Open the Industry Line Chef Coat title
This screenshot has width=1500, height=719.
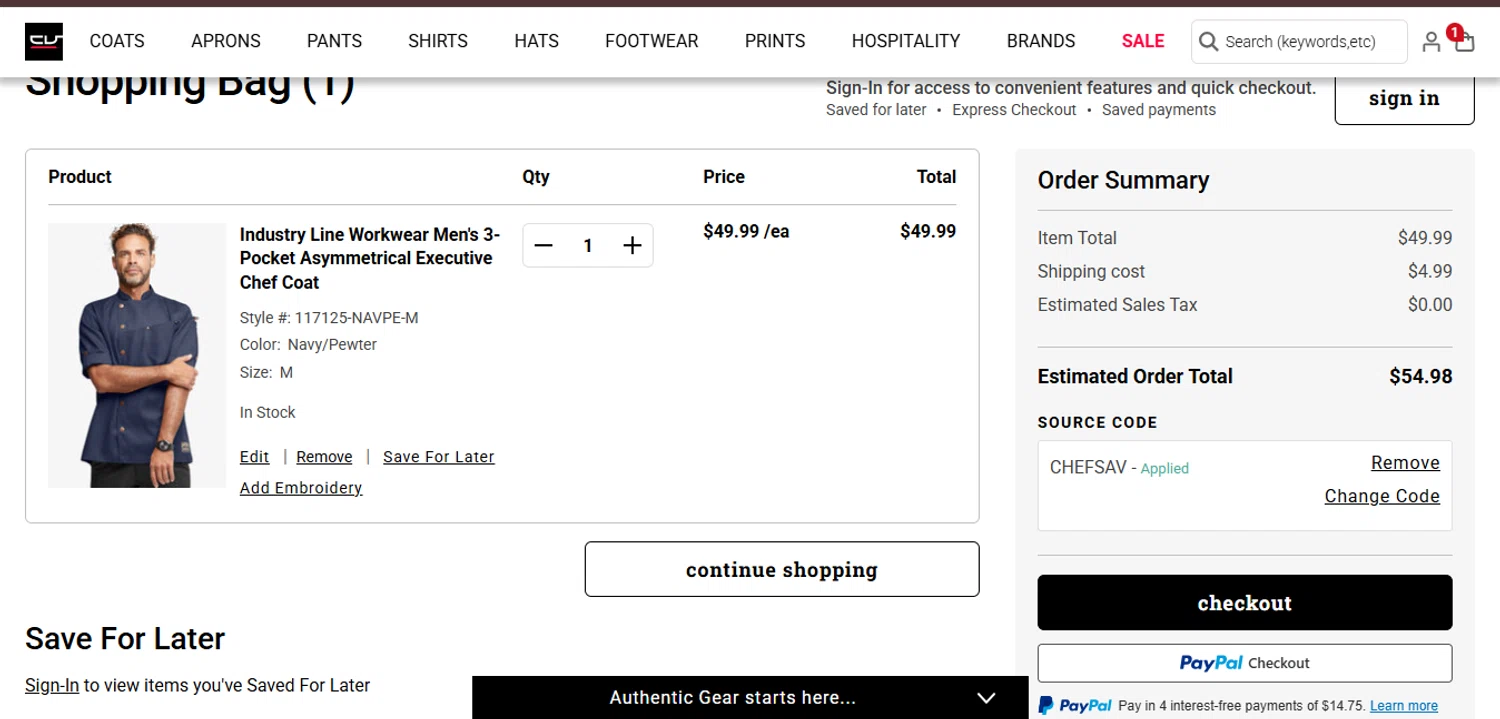[370, 258]
